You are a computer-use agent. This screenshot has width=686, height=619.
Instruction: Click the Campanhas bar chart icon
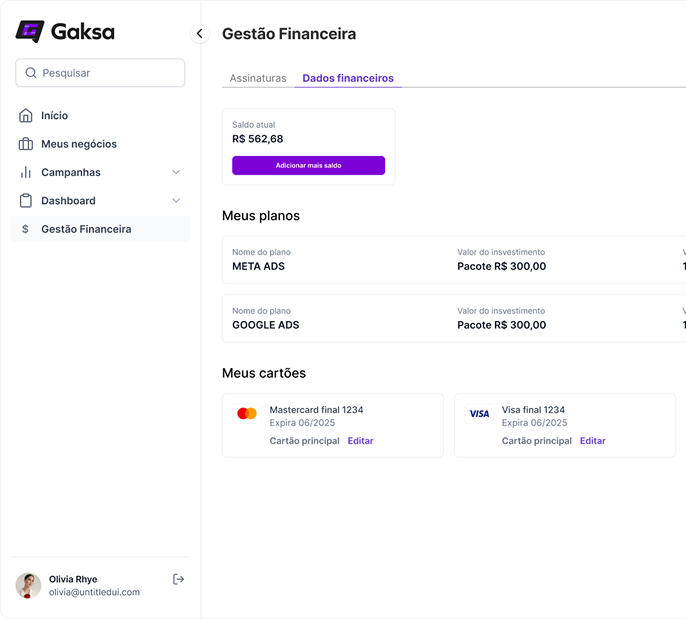tap(26, 172)
